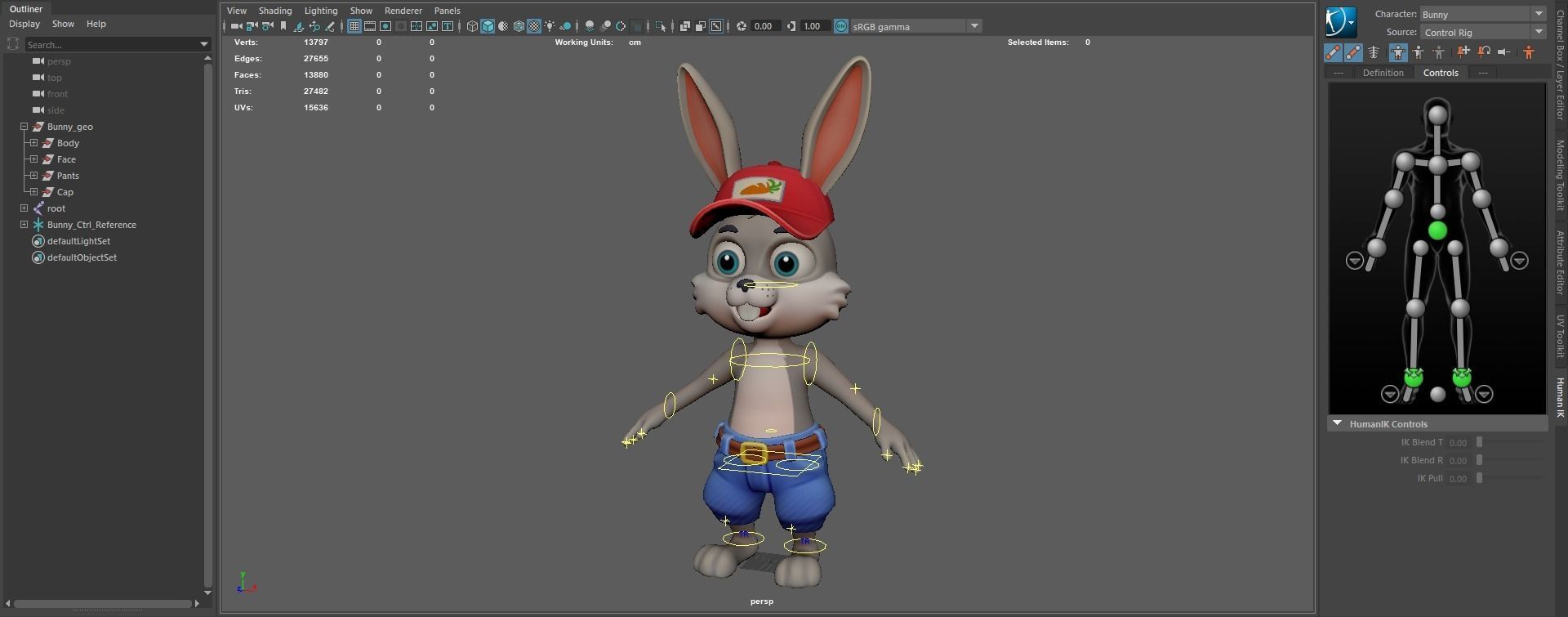Select HumanIK Full Body mode icon

click(1398, 52)
